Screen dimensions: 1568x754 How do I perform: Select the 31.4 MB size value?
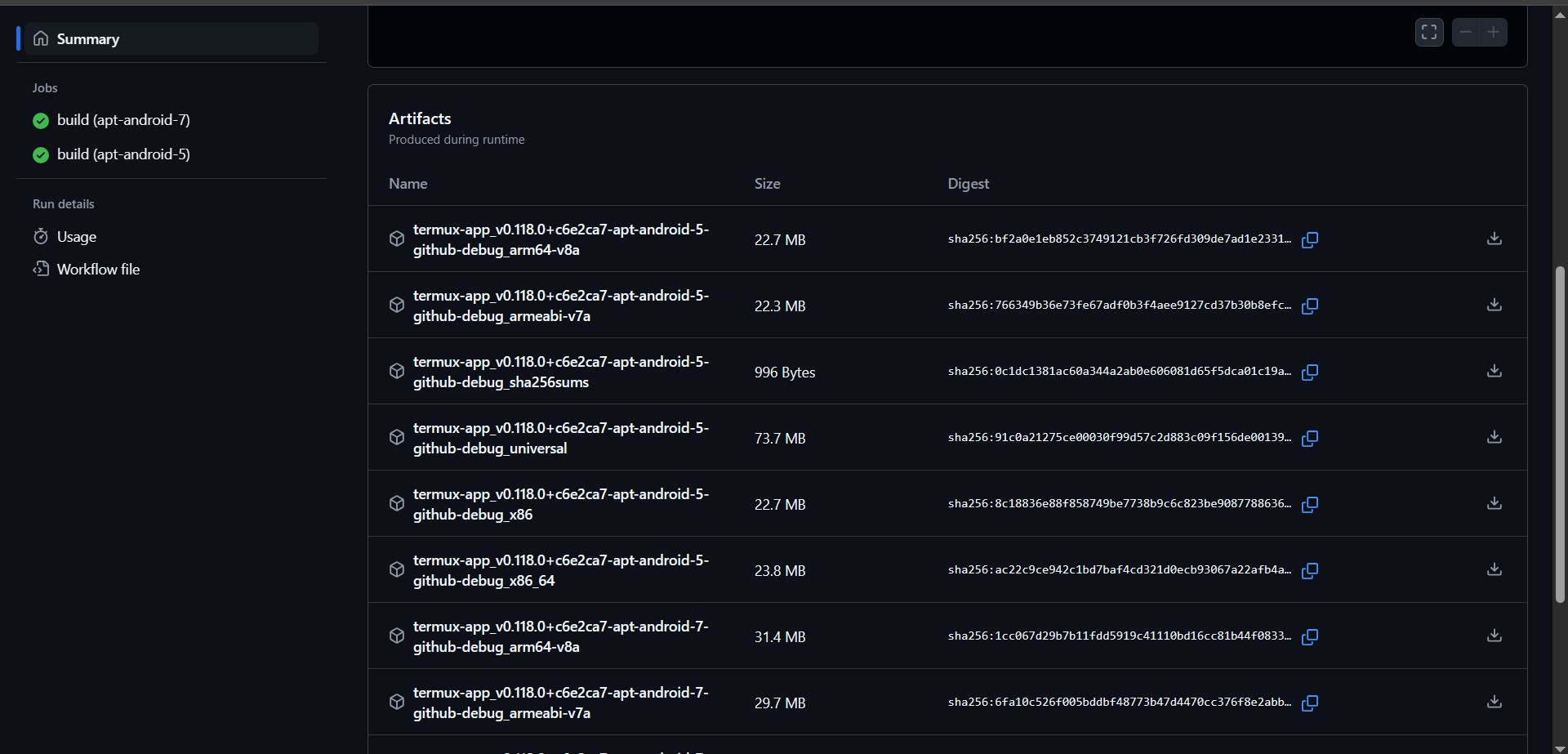click(780, 637)
